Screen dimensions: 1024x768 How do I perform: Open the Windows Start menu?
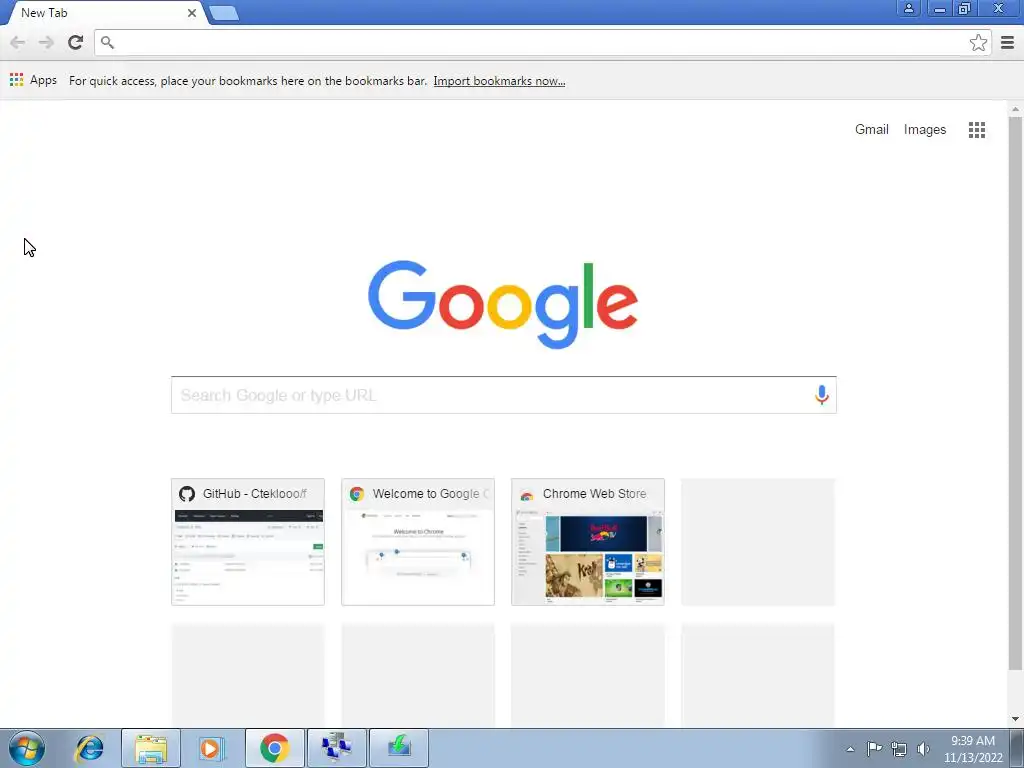[x=27, y=748]
